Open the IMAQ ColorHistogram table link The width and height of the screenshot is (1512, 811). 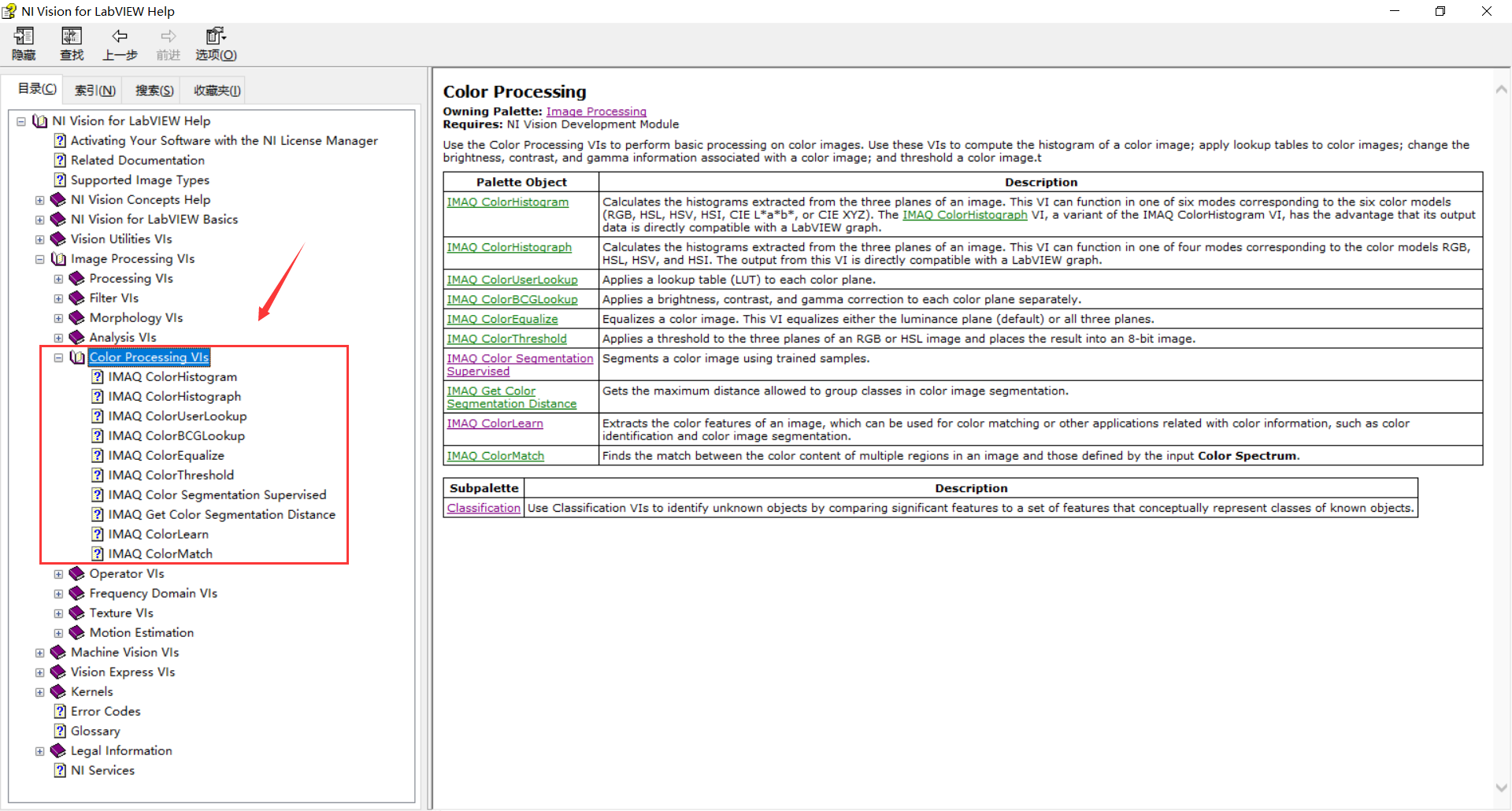pos(507,202)
